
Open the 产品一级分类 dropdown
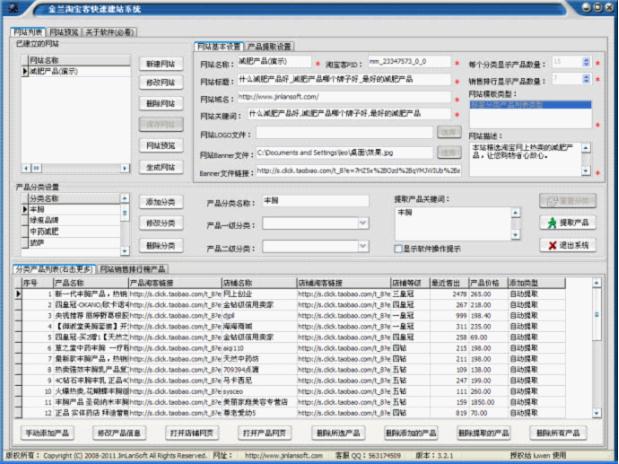(363, 224)
